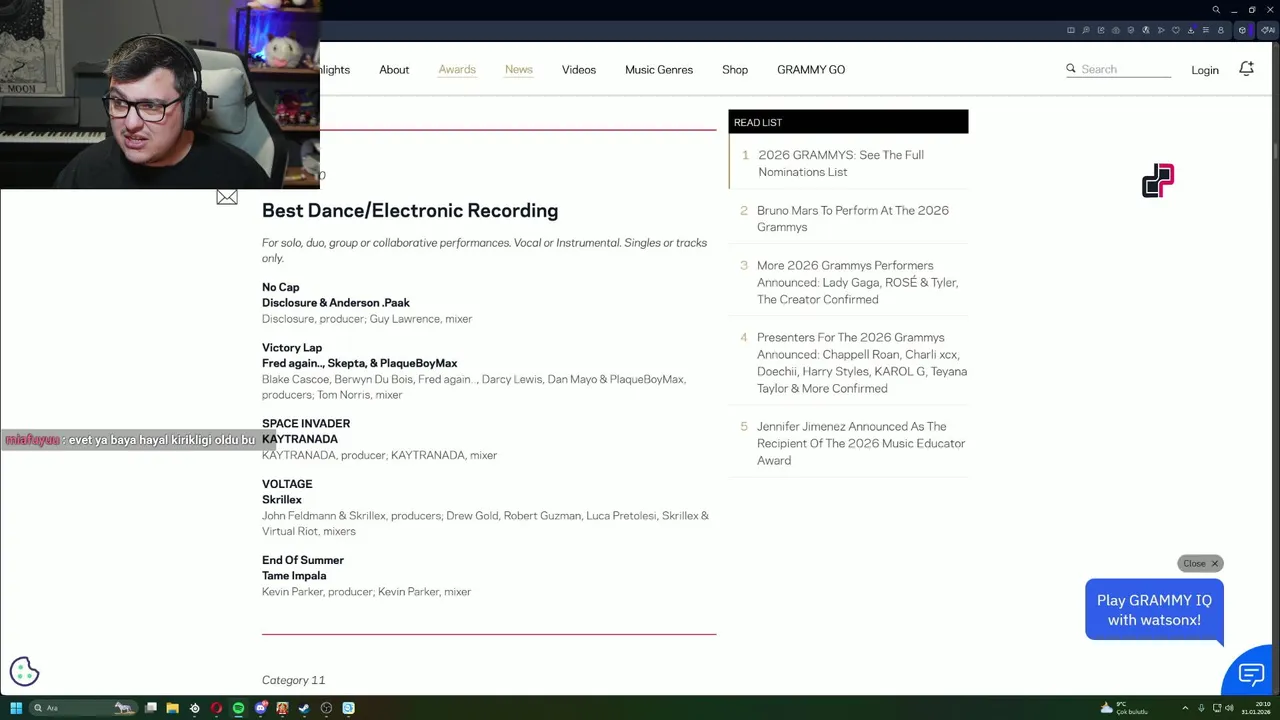Viewport: 1280px width, 720px height.
Task: Select the 'End Of Summer' nominee title
Action: point(303,560)
